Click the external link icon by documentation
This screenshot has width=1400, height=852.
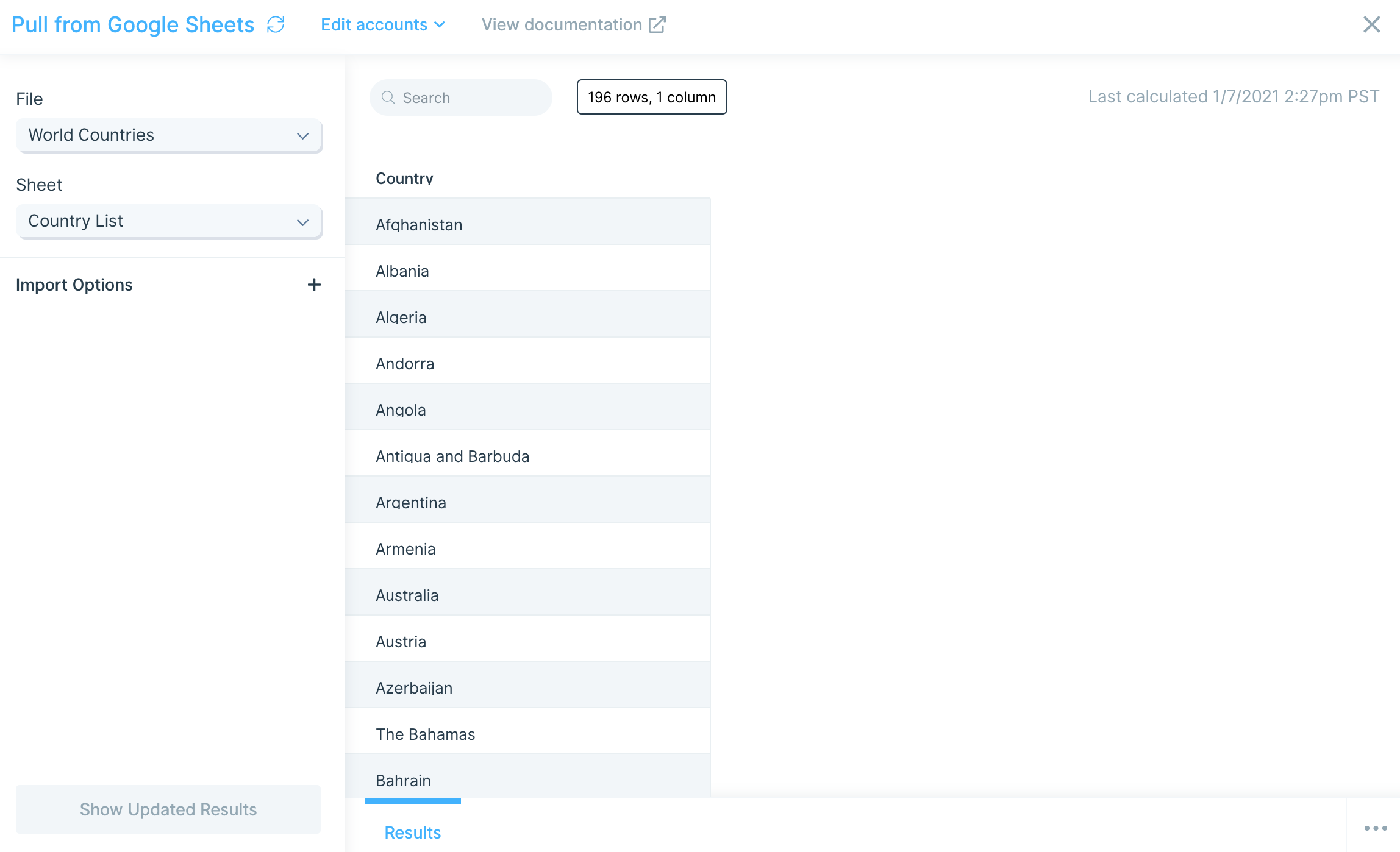click(x=657, y=24)
